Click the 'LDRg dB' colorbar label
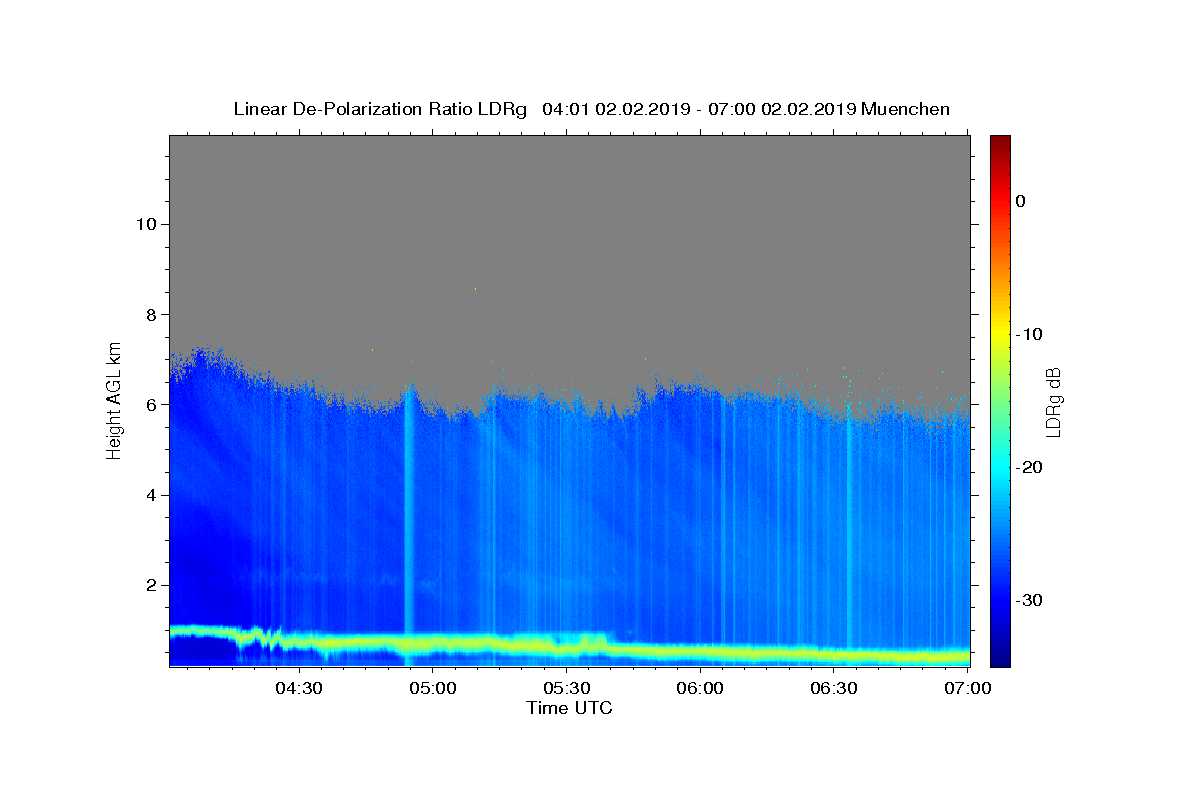Screen dimensions: 1200x800 click(1053, 402)
